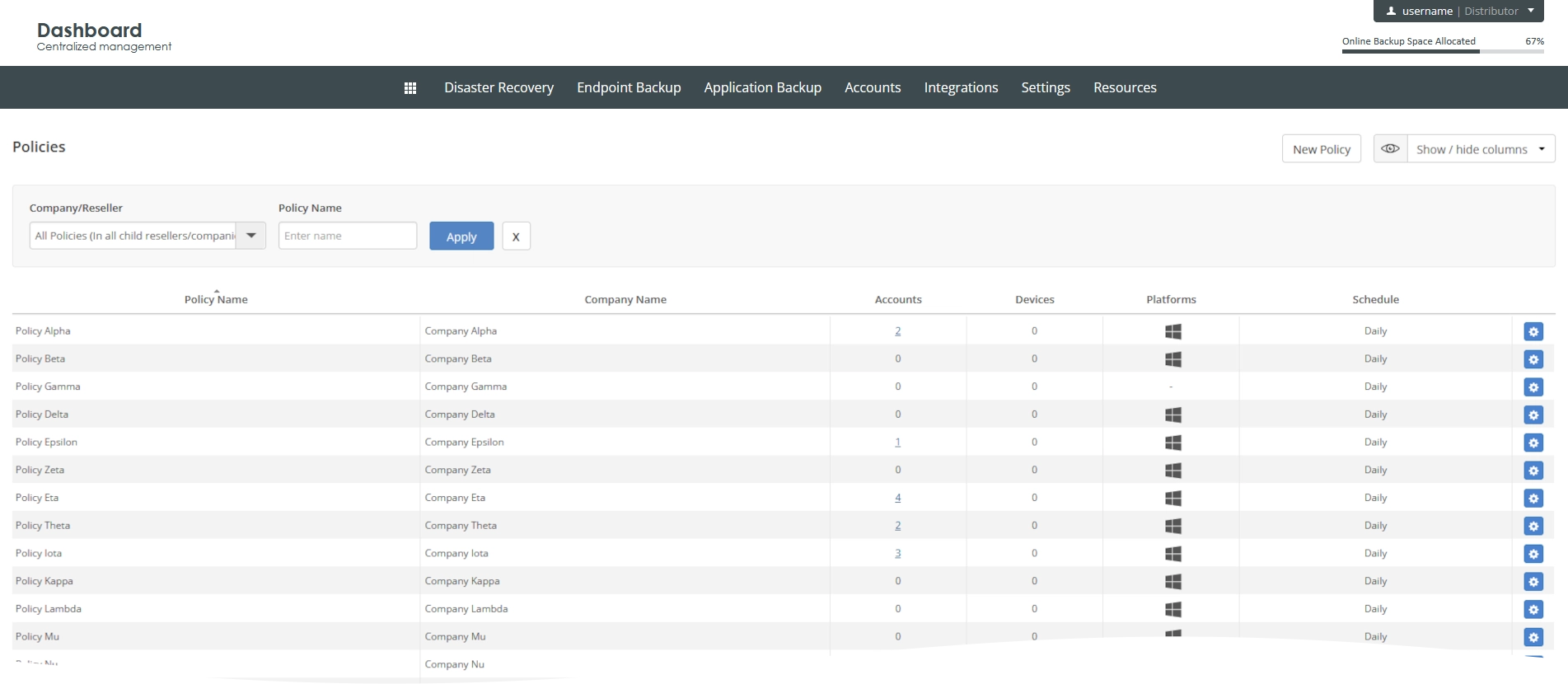Open the Endpoint Backup menu

point(629,87)
